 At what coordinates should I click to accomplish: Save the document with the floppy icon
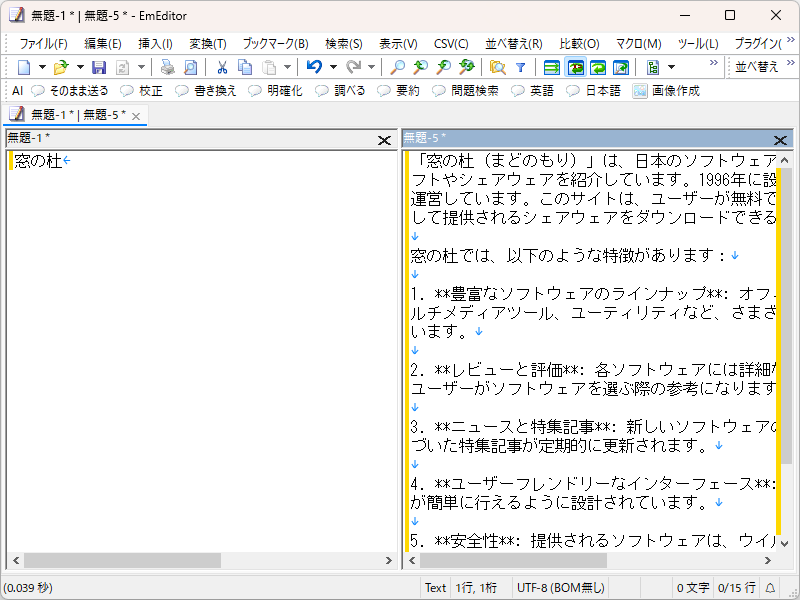99,67
